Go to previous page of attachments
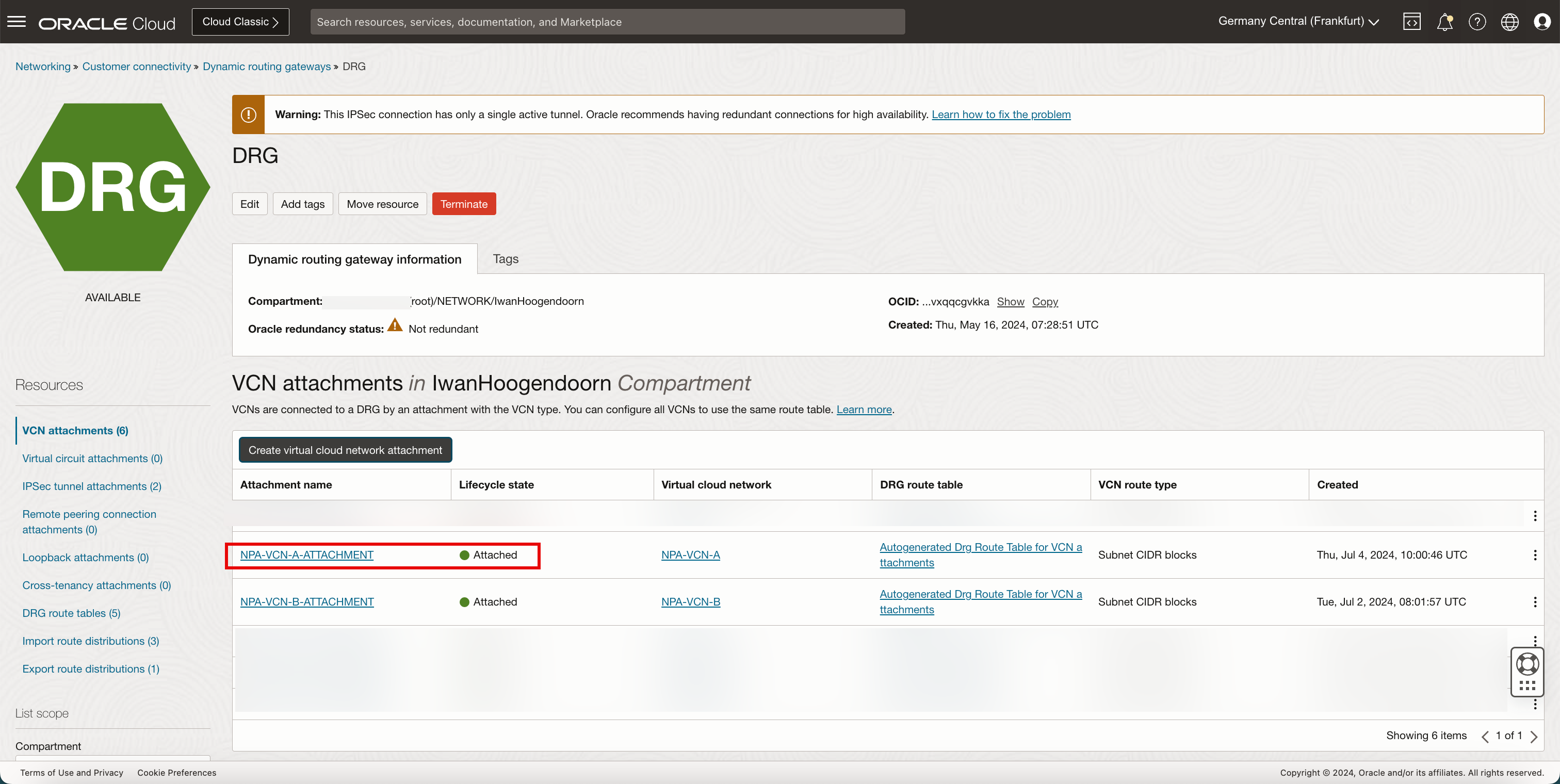1560x784 pixels. click(x=1485, y=736)
